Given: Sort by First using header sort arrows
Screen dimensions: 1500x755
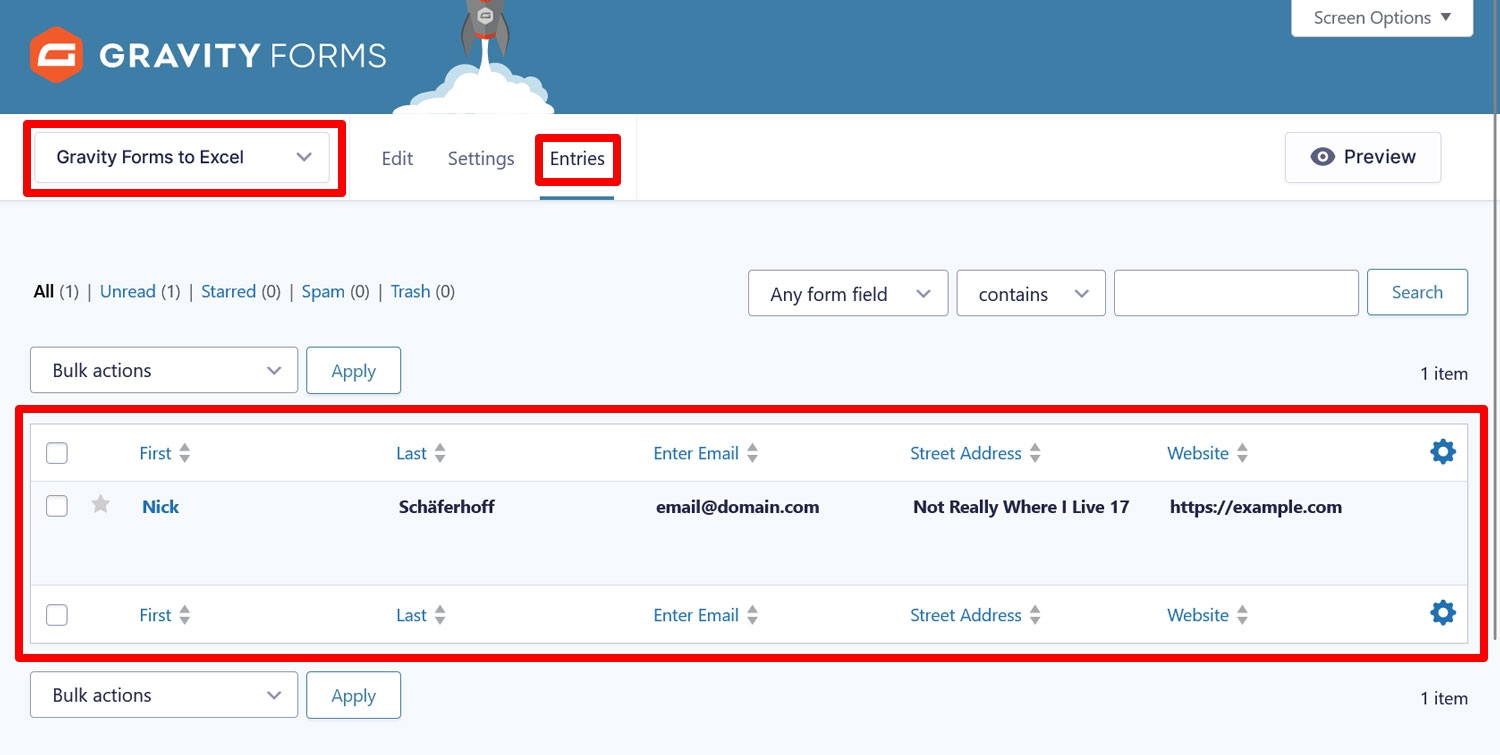Looking at the screenshot, I should coord(184,453).
